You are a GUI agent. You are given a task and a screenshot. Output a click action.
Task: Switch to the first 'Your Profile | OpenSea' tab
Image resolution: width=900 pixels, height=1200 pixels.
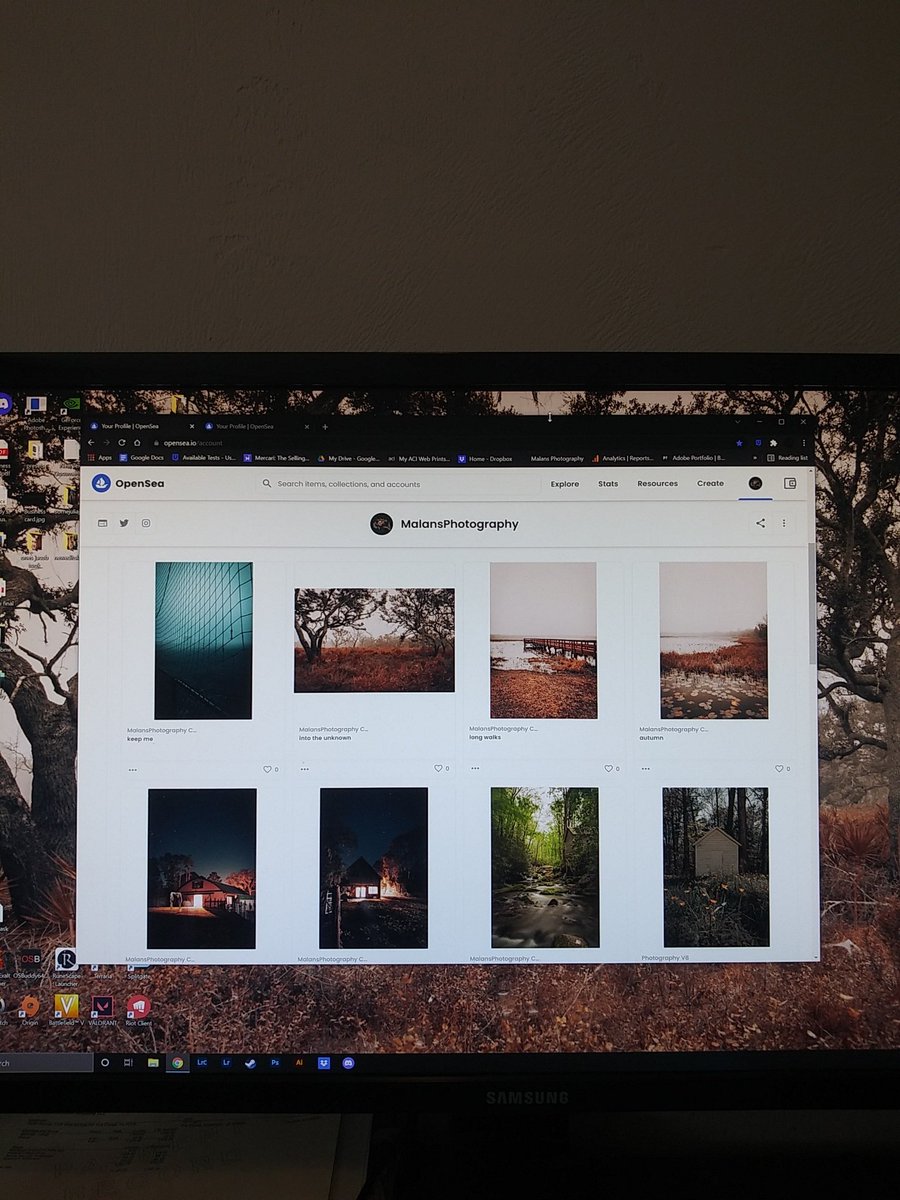coord(141,426)
